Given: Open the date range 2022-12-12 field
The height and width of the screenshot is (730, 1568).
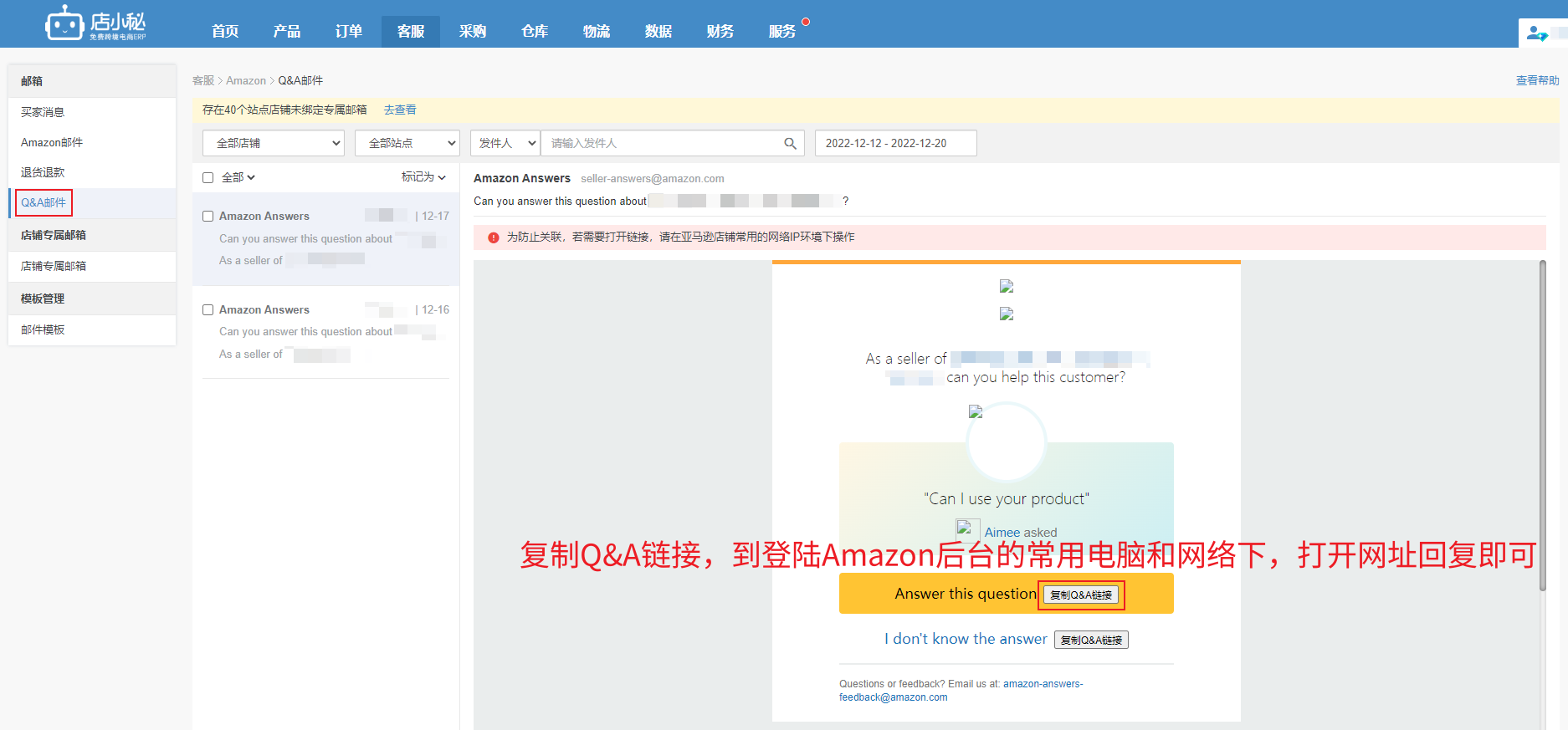Looking at the screenshot, I should [895, 143].
